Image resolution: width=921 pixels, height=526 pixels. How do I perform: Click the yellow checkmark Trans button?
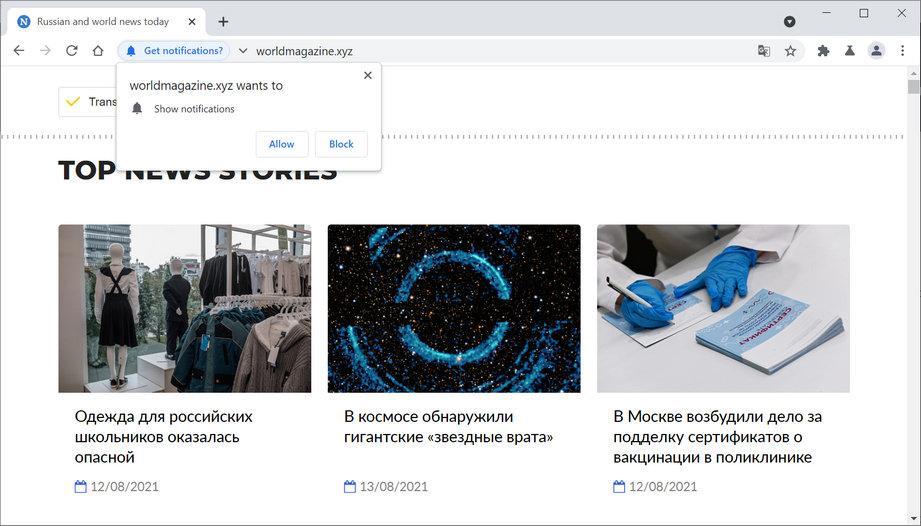[88, 102]
